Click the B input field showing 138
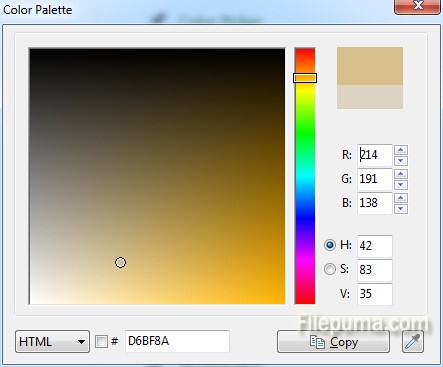This screenshot has width=443, height=367. tap(375, 203)
